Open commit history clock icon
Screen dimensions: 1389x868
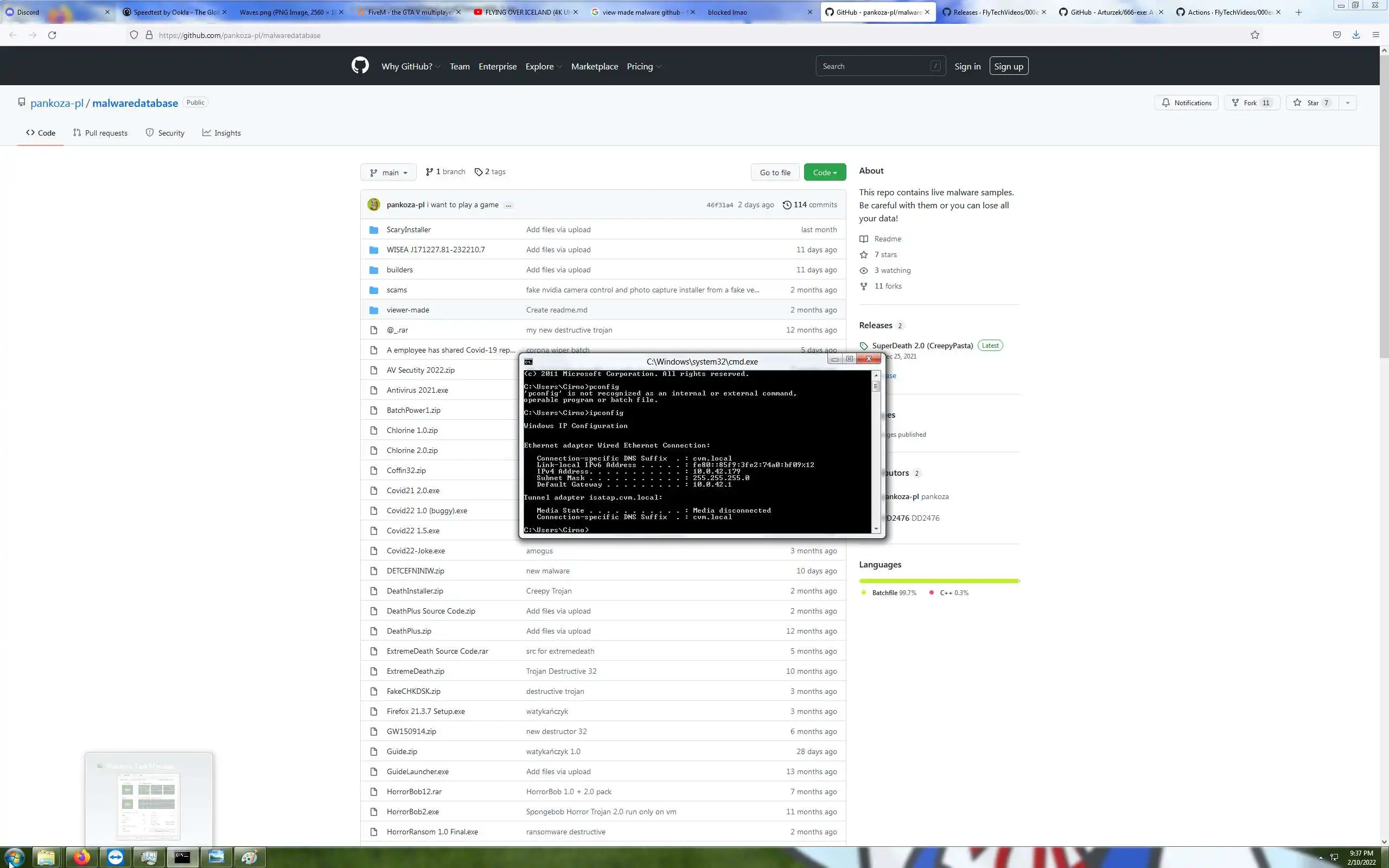[787, 205]
